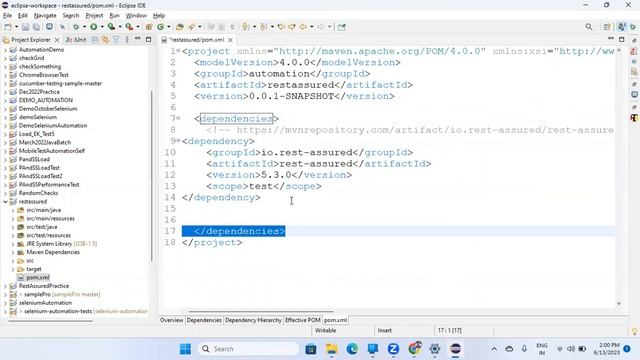Image resolution: width=640 pixels, height=360 pixels.
Task: Collapse the dependency element at line 9
Action: tap(178, 141)
